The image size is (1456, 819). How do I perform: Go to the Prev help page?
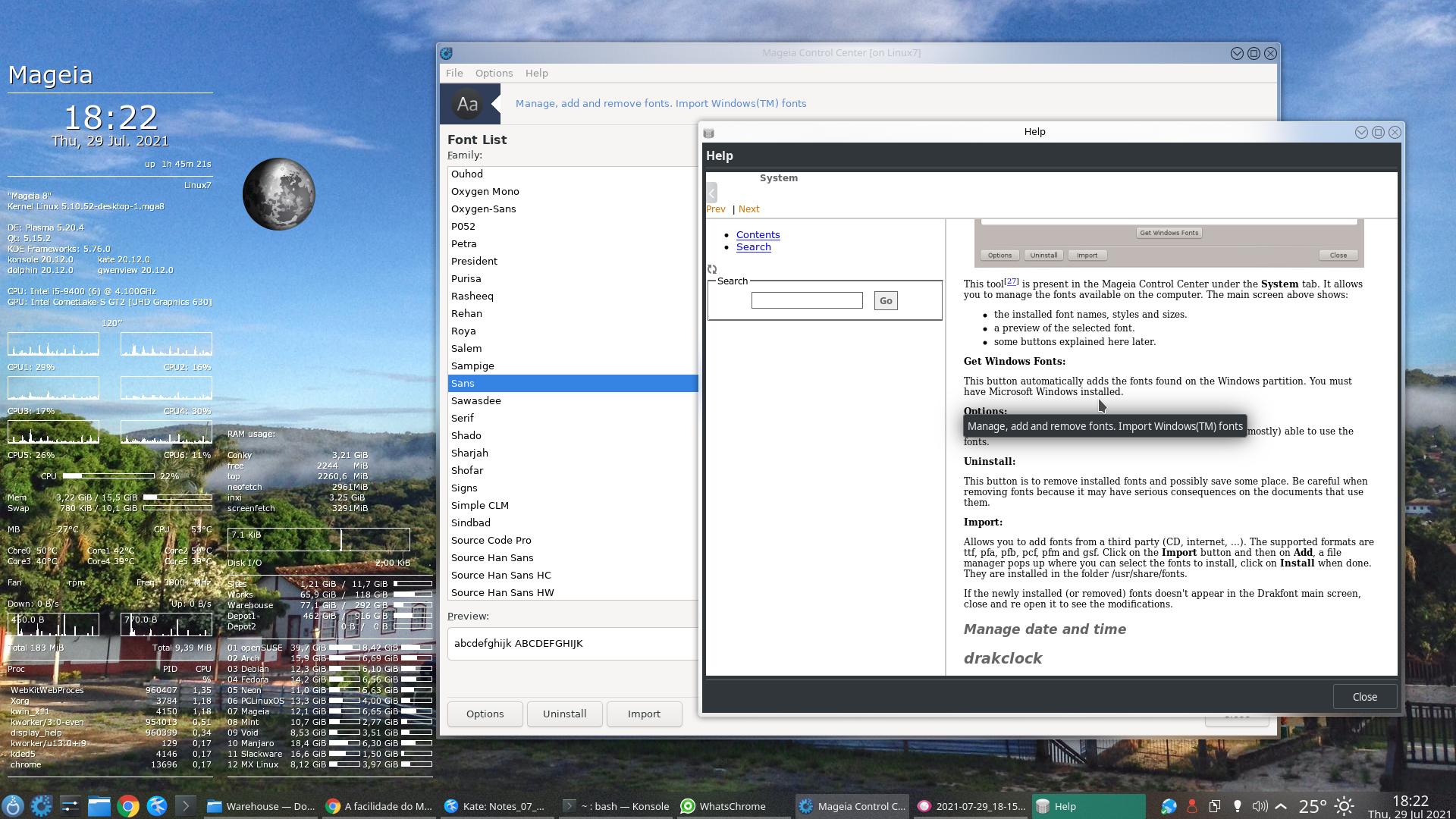tap(715, 209)
